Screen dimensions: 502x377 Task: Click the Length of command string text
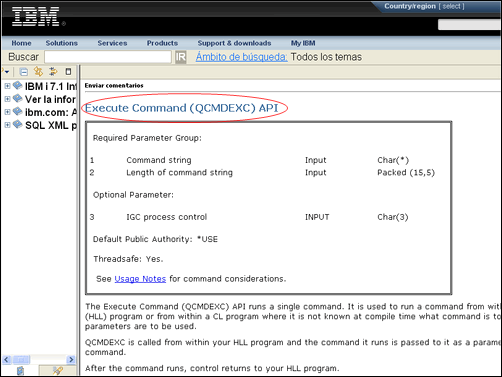pyautogui.click(x=179, y=173)
